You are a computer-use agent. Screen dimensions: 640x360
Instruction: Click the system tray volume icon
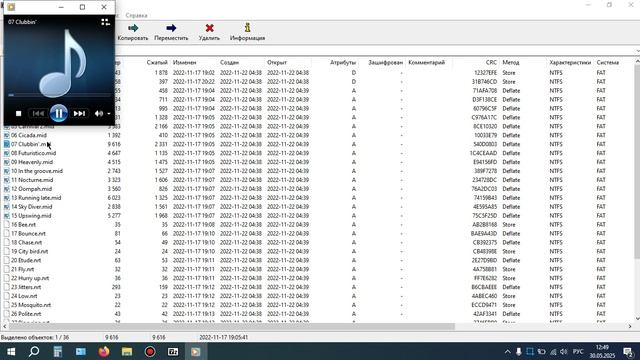point(564,352)
